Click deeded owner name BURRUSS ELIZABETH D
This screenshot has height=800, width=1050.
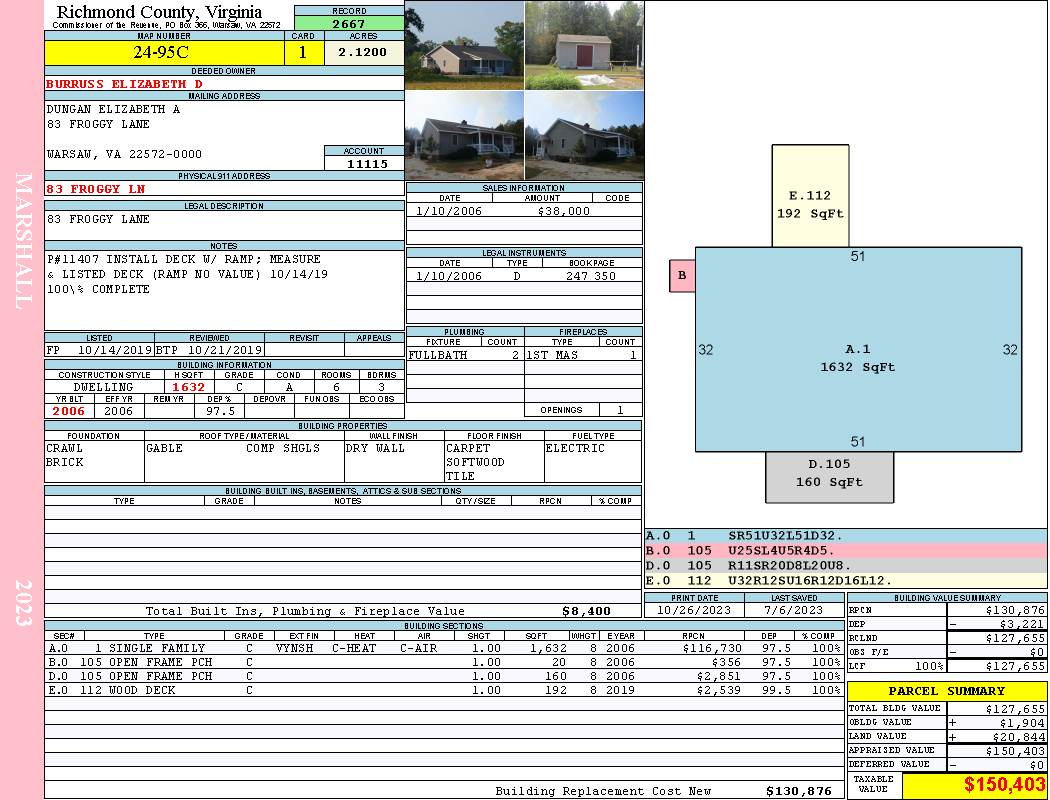click(x=124, y=84)
